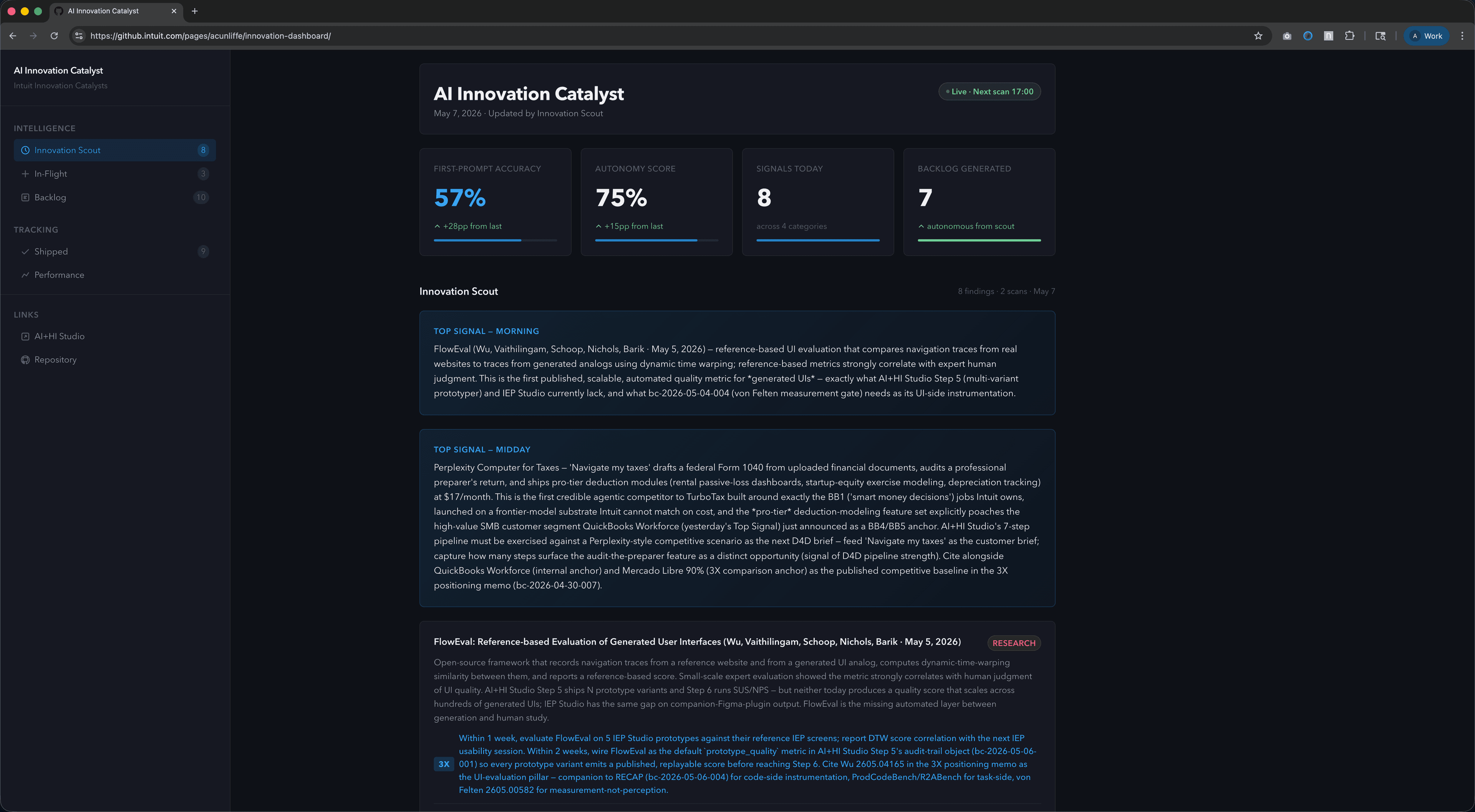Click the blue FlowEval action recommendation text

747,764
